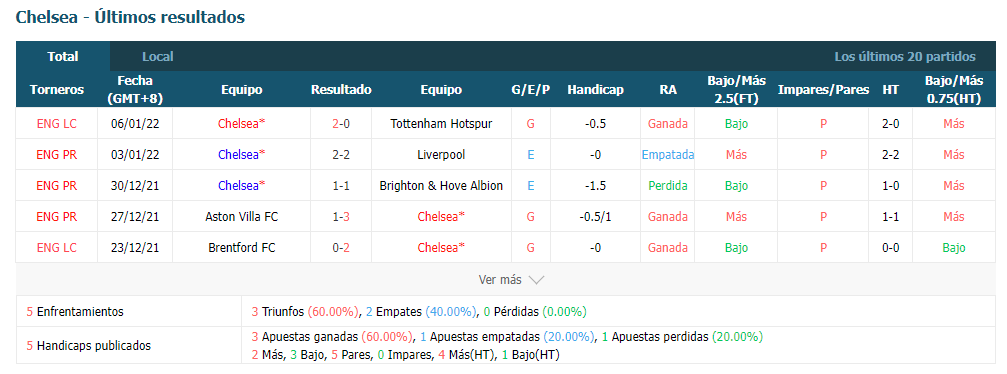This screenshot has height=374, width=1007.
Task: Open Brentford FC team link
Action: click(241, 247)
